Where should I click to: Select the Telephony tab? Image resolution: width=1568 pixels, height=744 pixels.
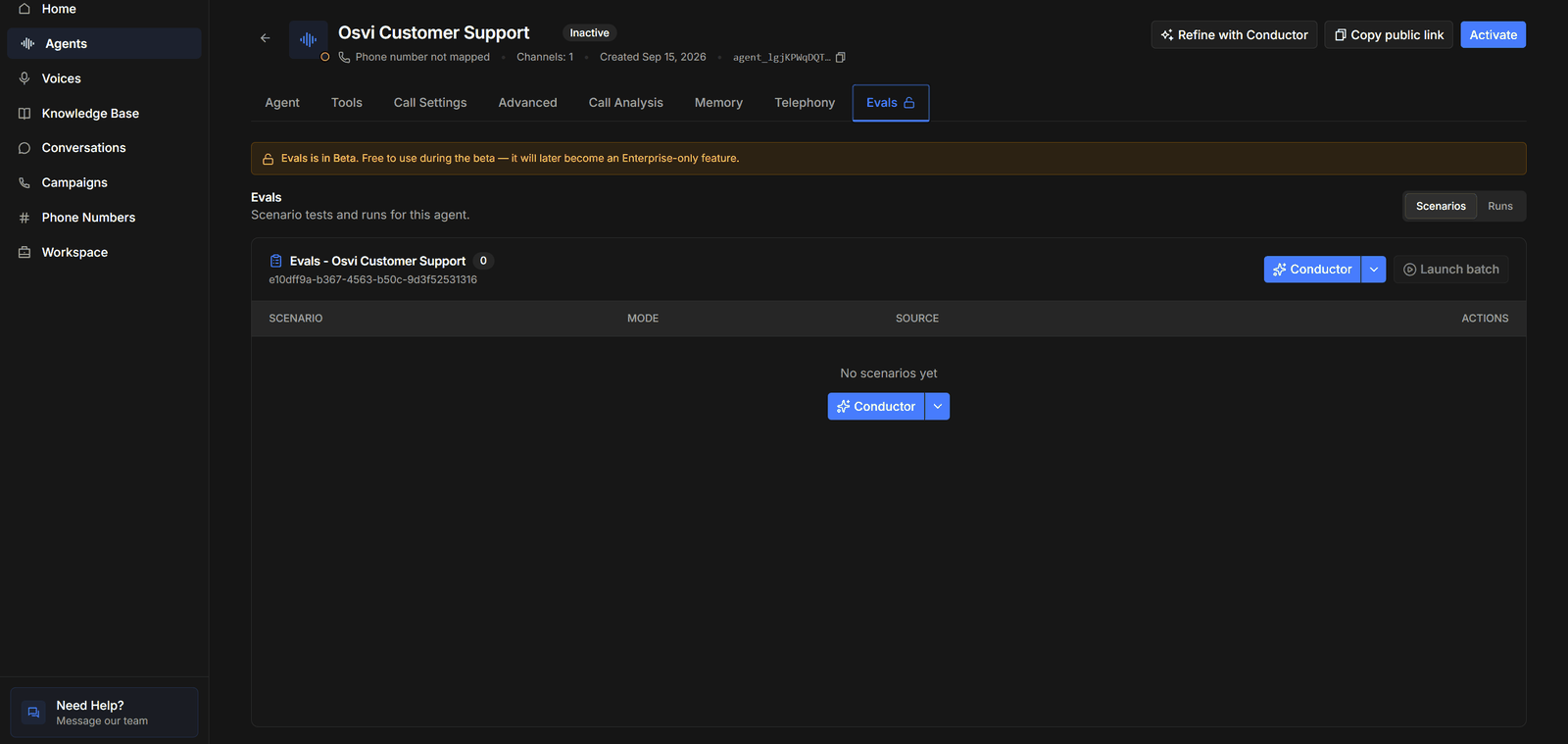point(805,103)
